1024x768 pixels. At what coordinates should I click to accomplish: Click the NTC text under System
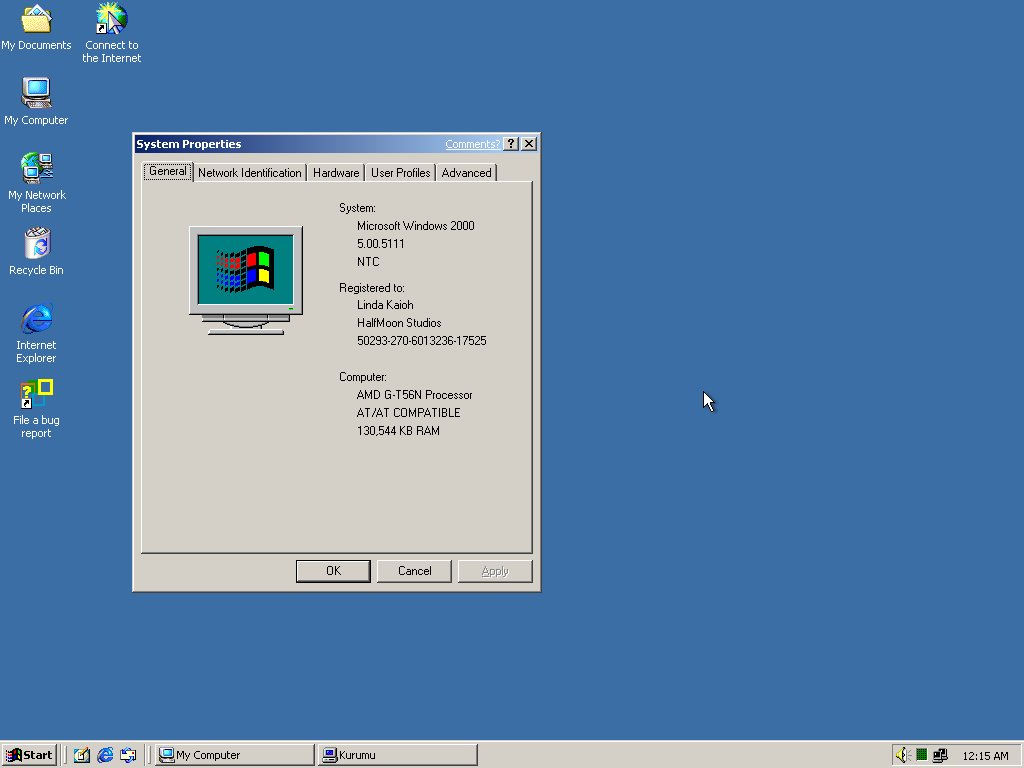(368, 262)
